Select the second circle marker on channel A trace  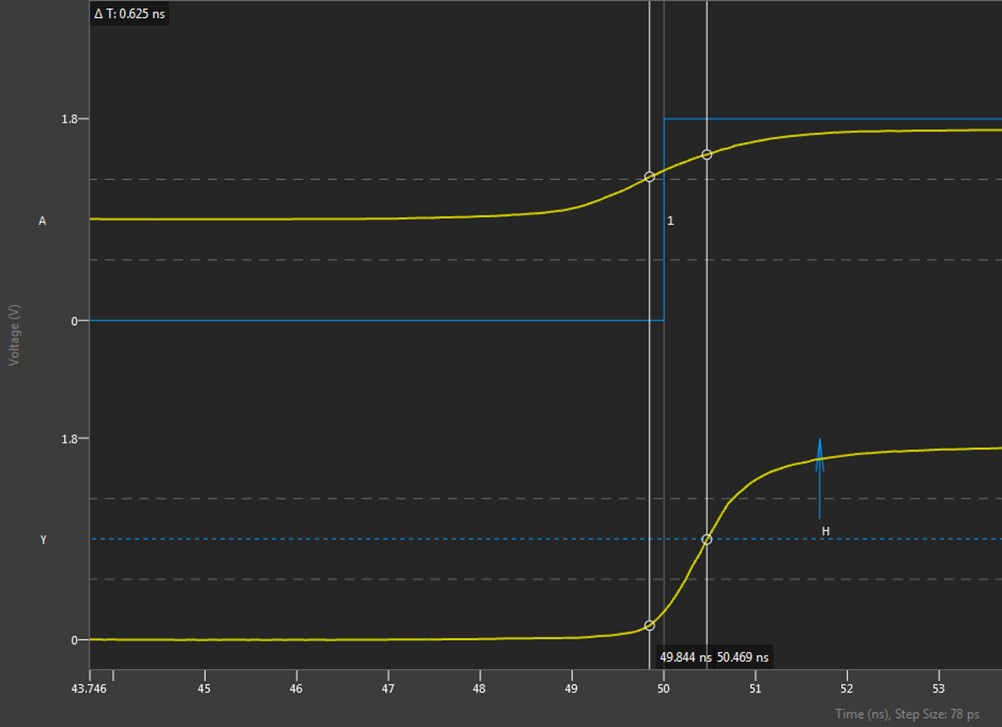point(707,153)
